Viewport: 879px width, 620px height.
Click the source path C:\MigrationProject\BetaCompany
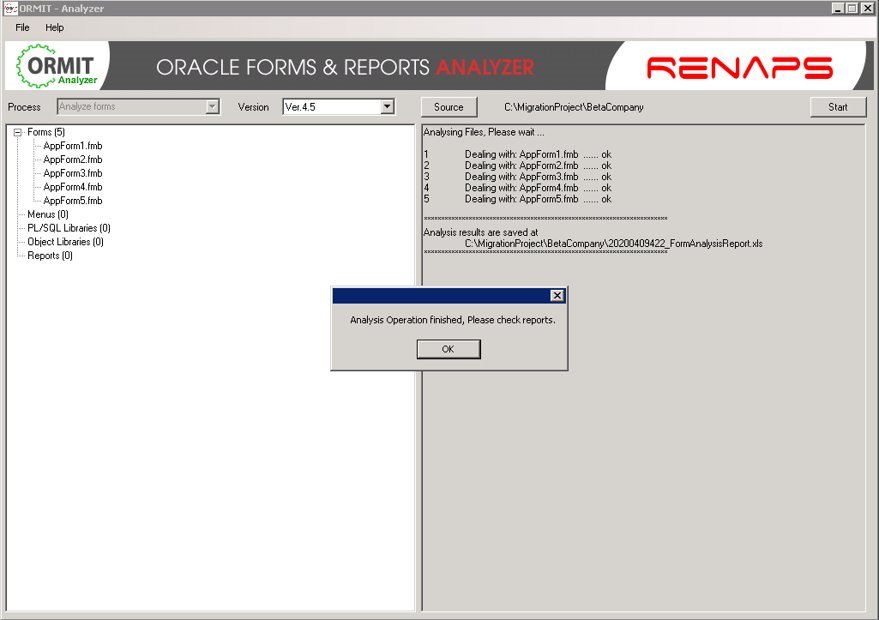coord(573,107)
